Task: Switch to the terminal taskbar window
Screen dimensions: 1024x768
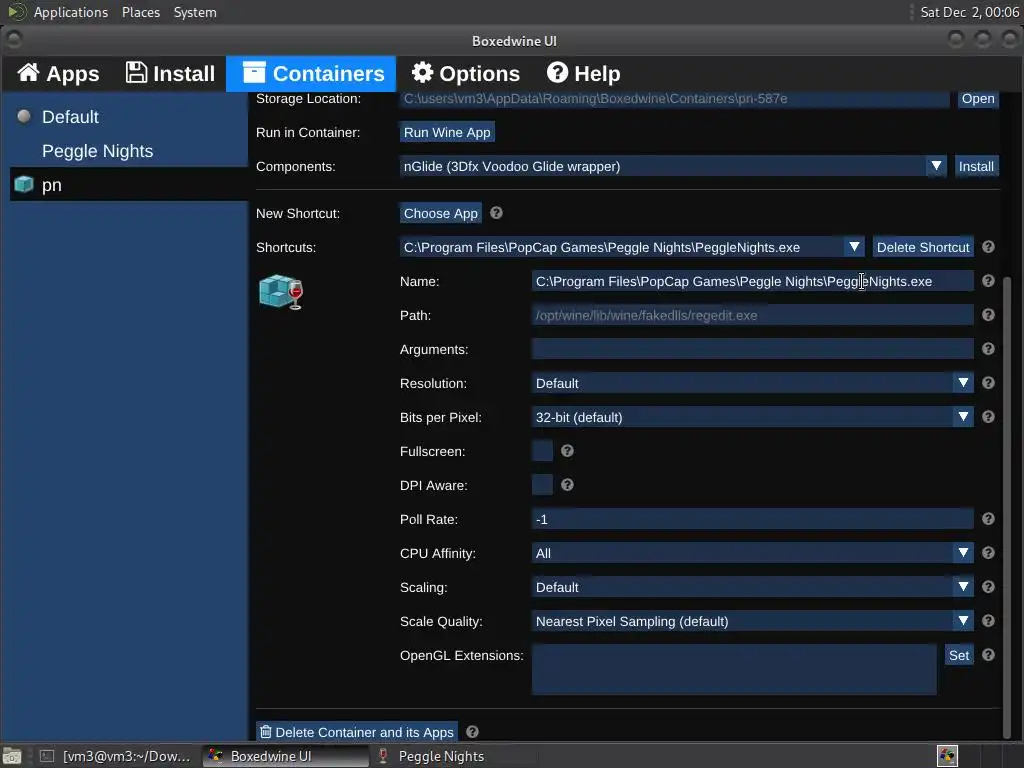Action: coord(115,756)
